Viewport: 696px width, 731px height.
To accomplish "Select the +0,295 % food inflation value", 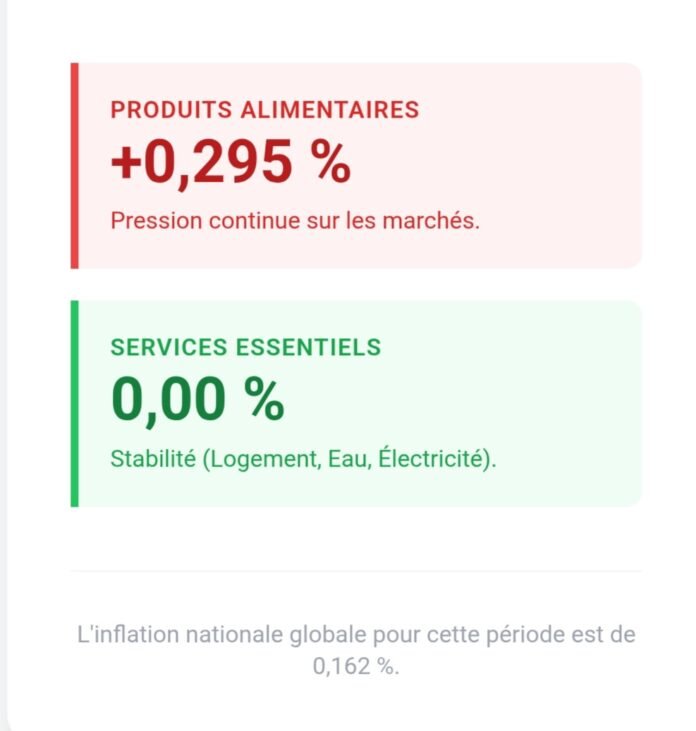I will (x=230, y=162).
